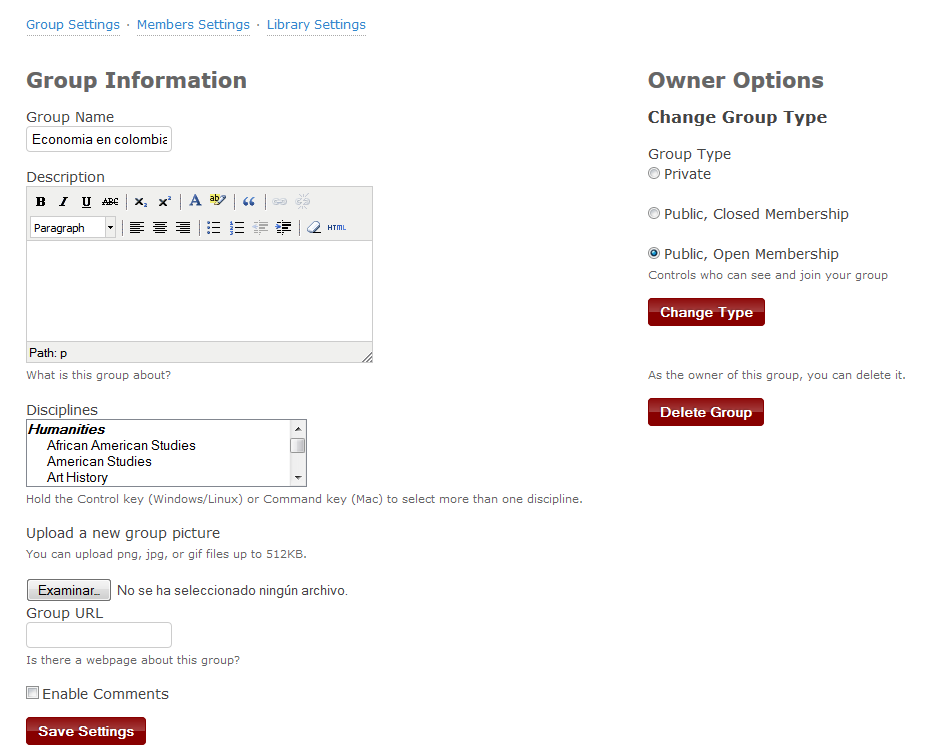Insert a blockquote

tap(249, 201)
